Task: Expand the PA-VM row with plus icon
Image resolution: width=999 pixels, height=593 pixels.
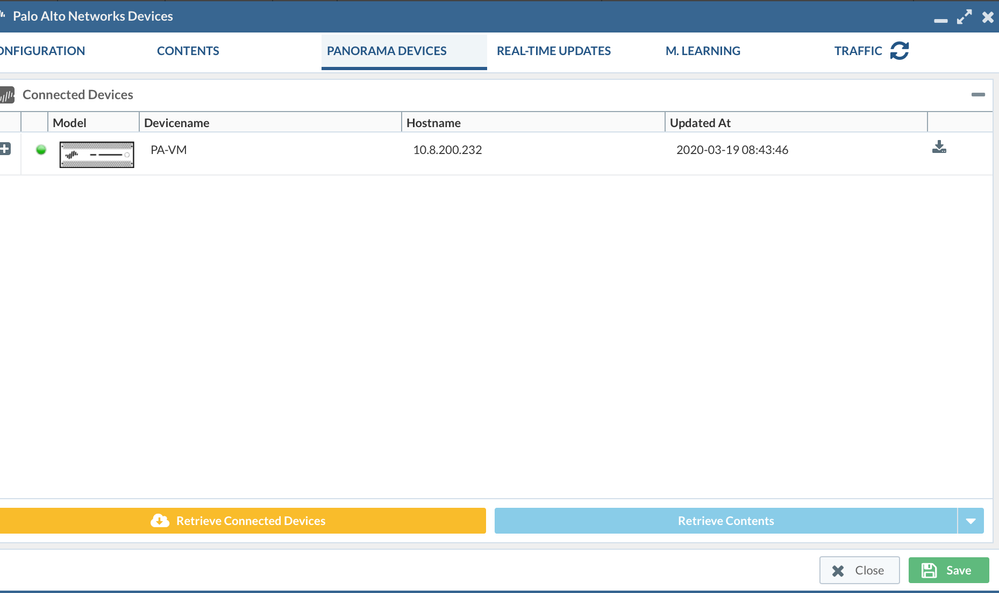Action: [5, 149]
